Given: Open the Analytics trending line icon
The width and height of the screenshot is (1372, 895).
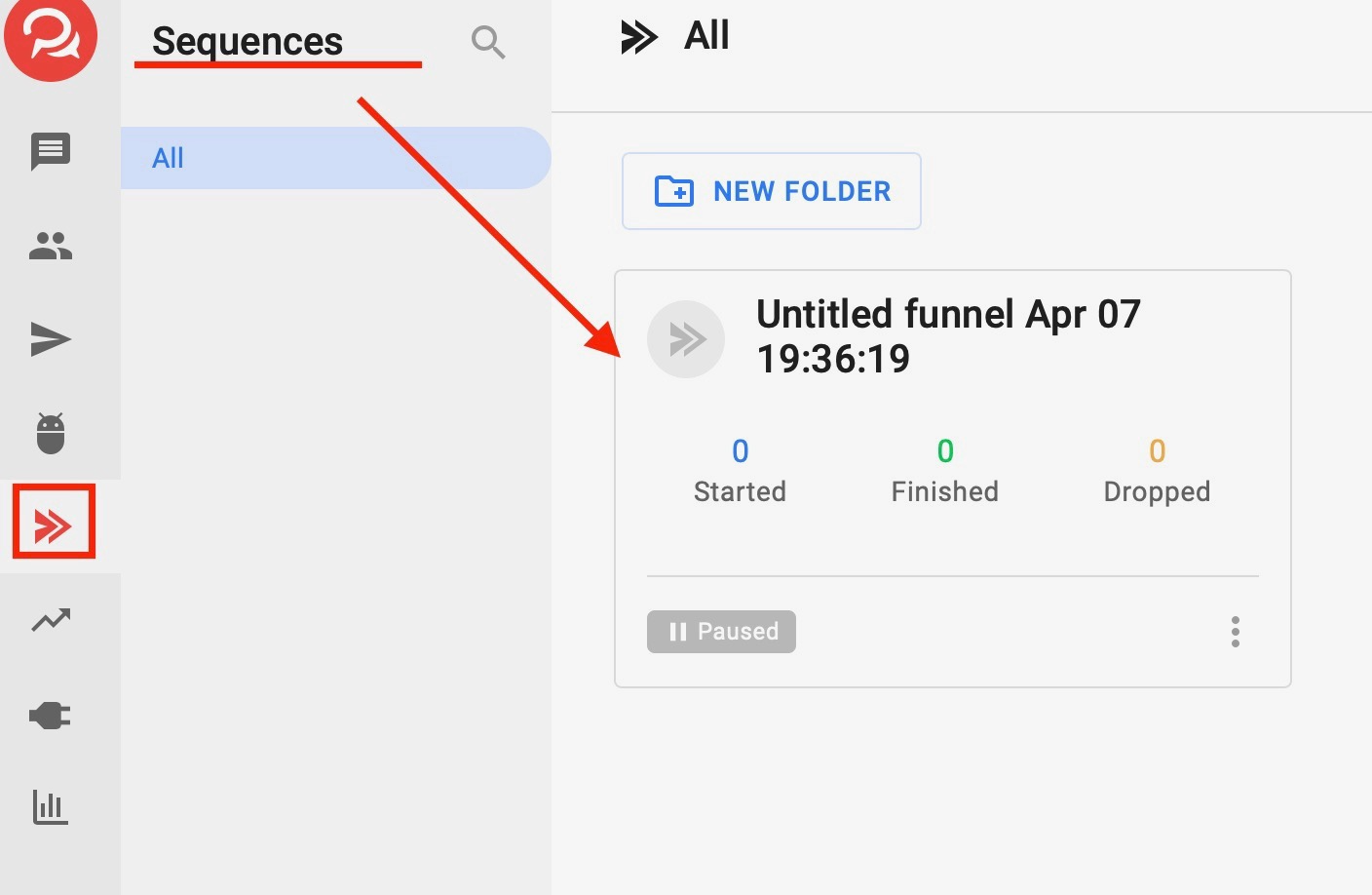Looking at the screenshot, I should click(51, 620).
